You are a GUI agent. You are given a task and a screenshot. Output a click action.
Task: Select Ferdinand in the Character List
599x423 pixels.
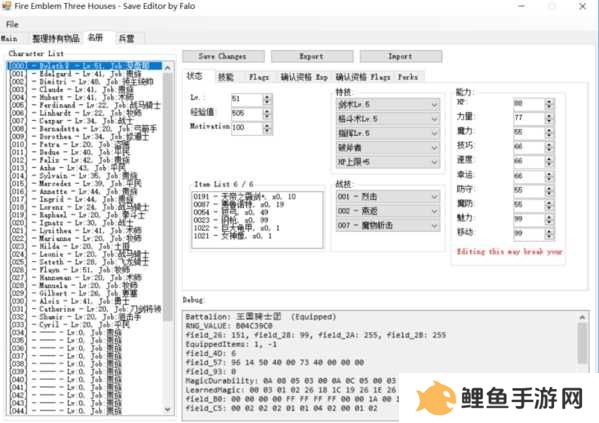pyautogui.click(x=85, y=105)
